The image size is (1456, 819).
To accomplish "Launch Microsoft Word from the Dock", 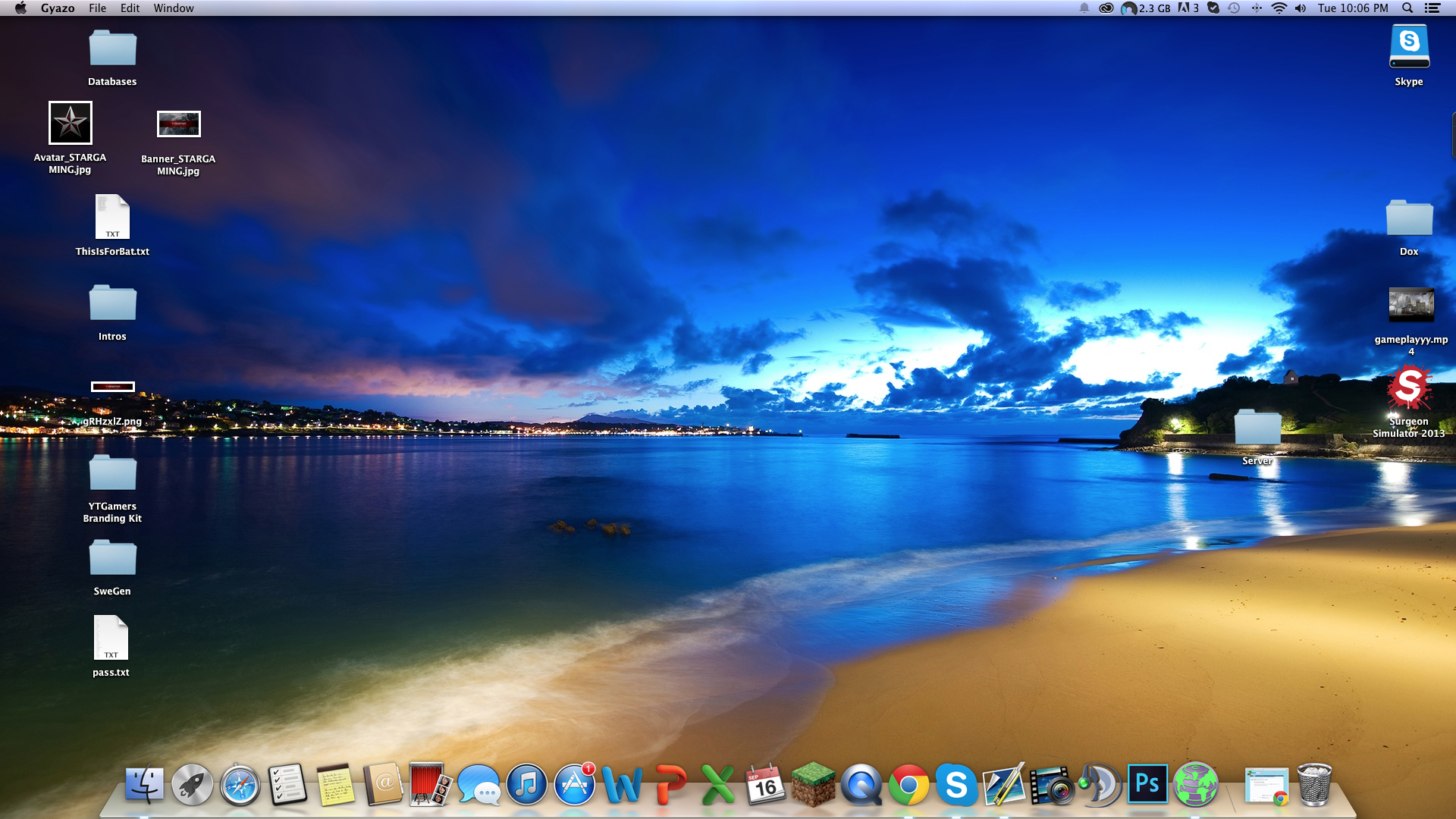I will [622, 785].
